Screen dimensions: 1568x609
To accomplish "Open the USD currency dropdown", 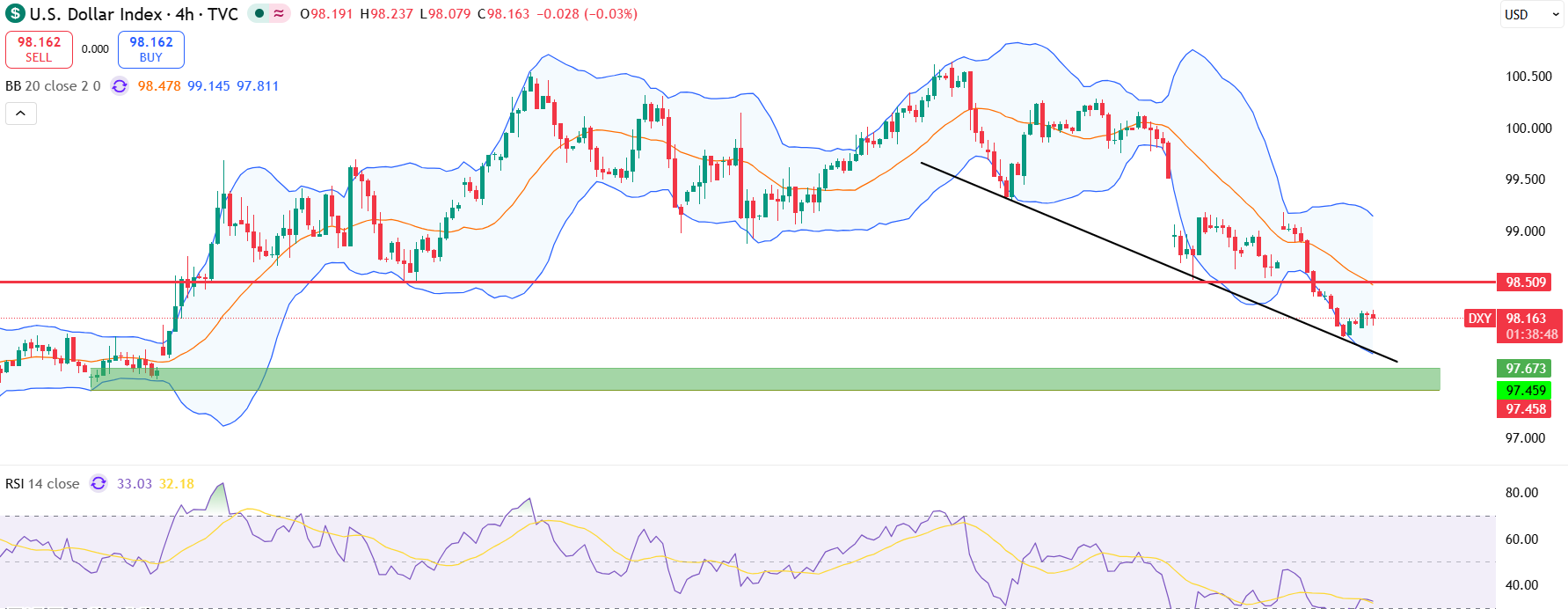I will [x=1531, y=15].
